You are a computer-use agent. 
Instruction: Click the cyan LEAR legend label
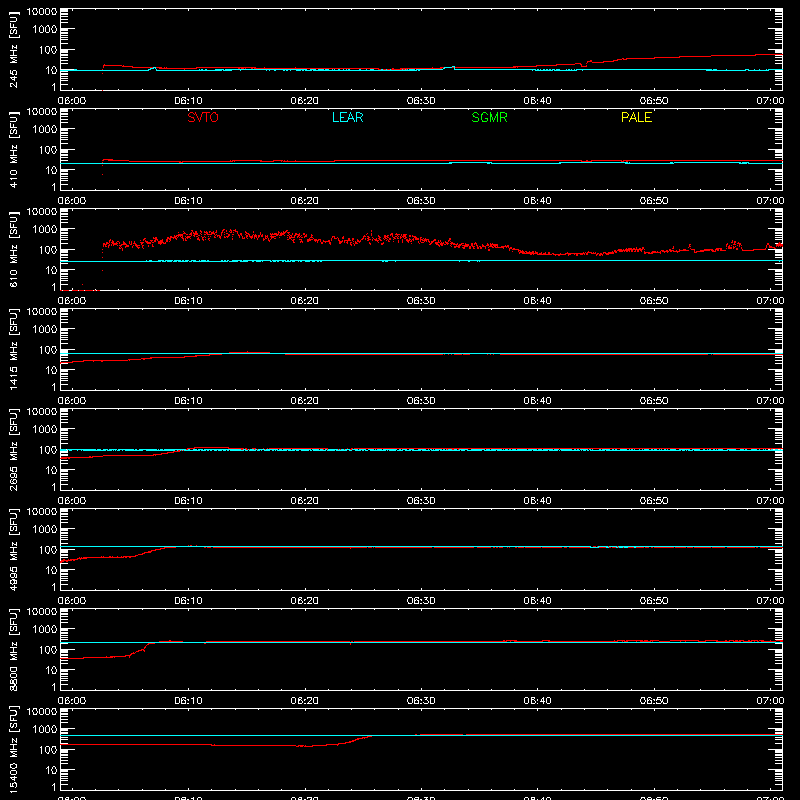347,117
